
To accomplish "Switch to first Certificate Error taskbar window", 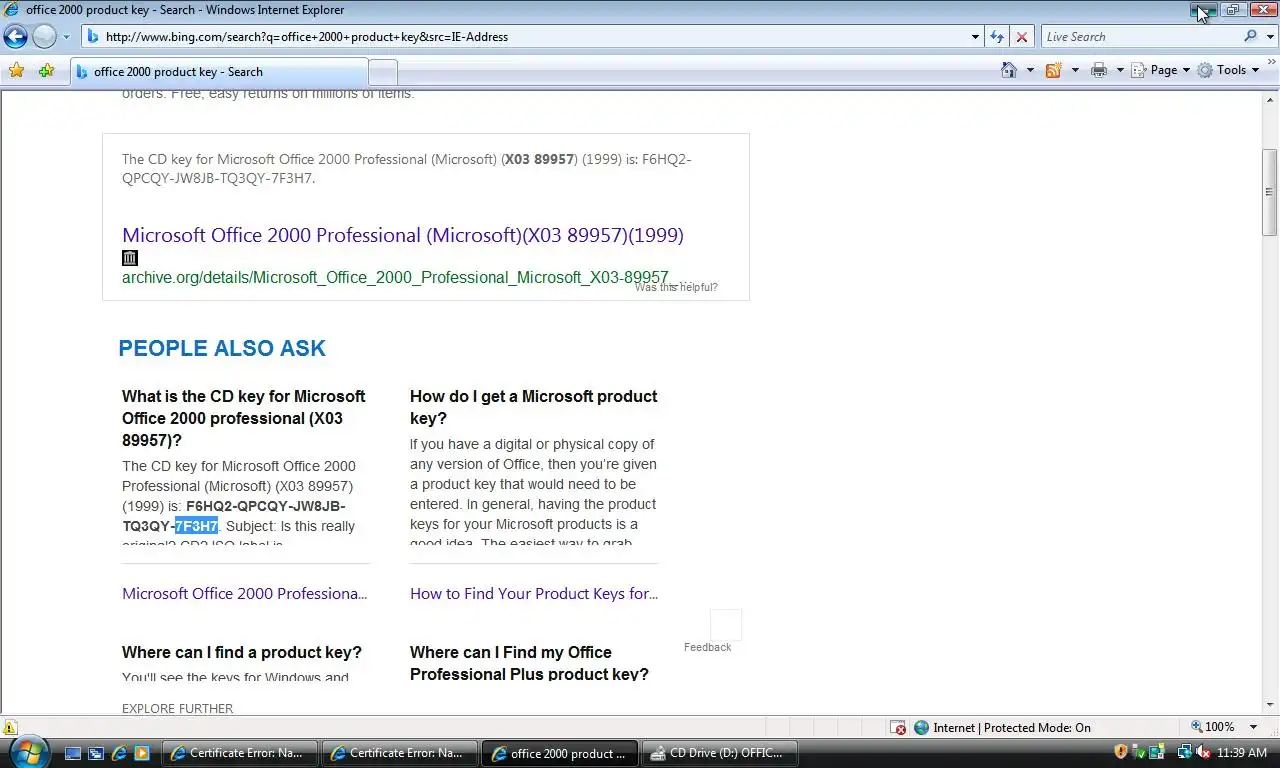I will pos(239,753).
